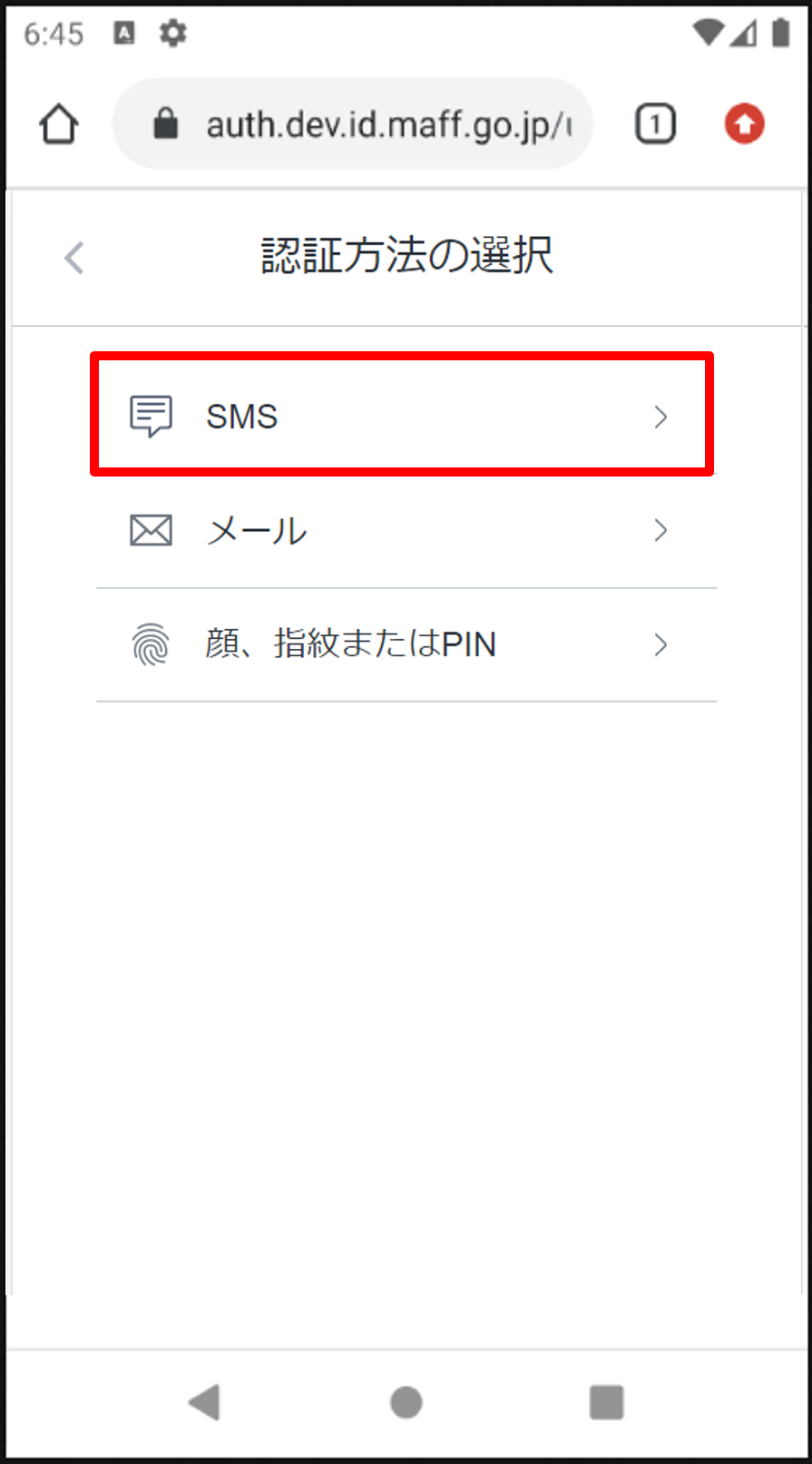Screen dimensions: 812x1464
Task: Focus the auth.dev.id.maff.go.jp address bar
Action: (x=353, y=123)
